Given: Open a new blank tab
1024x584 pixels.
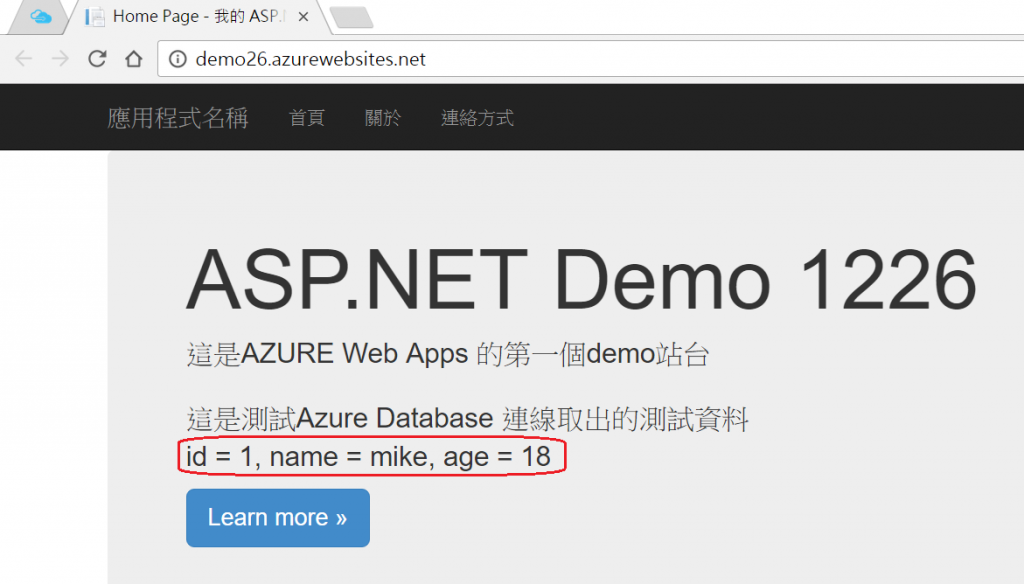Looking at the screenshot, I should point(351,18).
